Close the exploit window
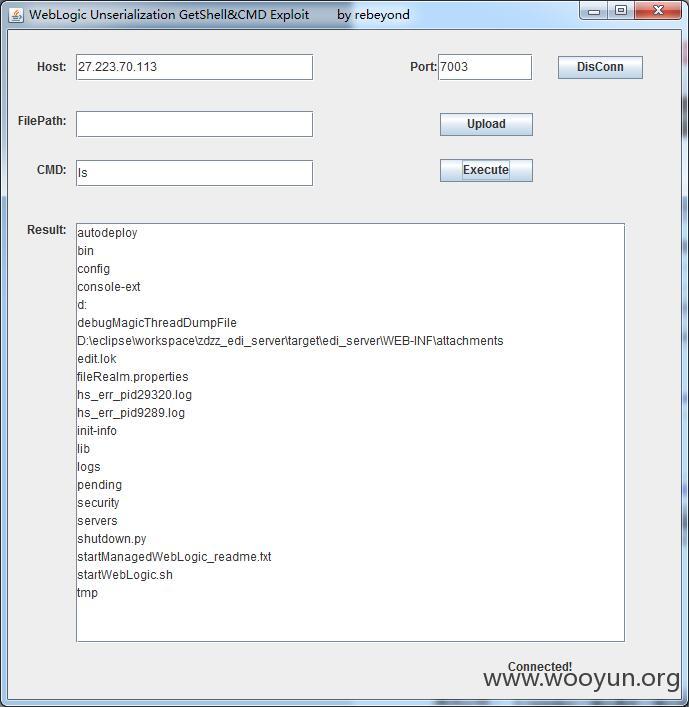 658,10
